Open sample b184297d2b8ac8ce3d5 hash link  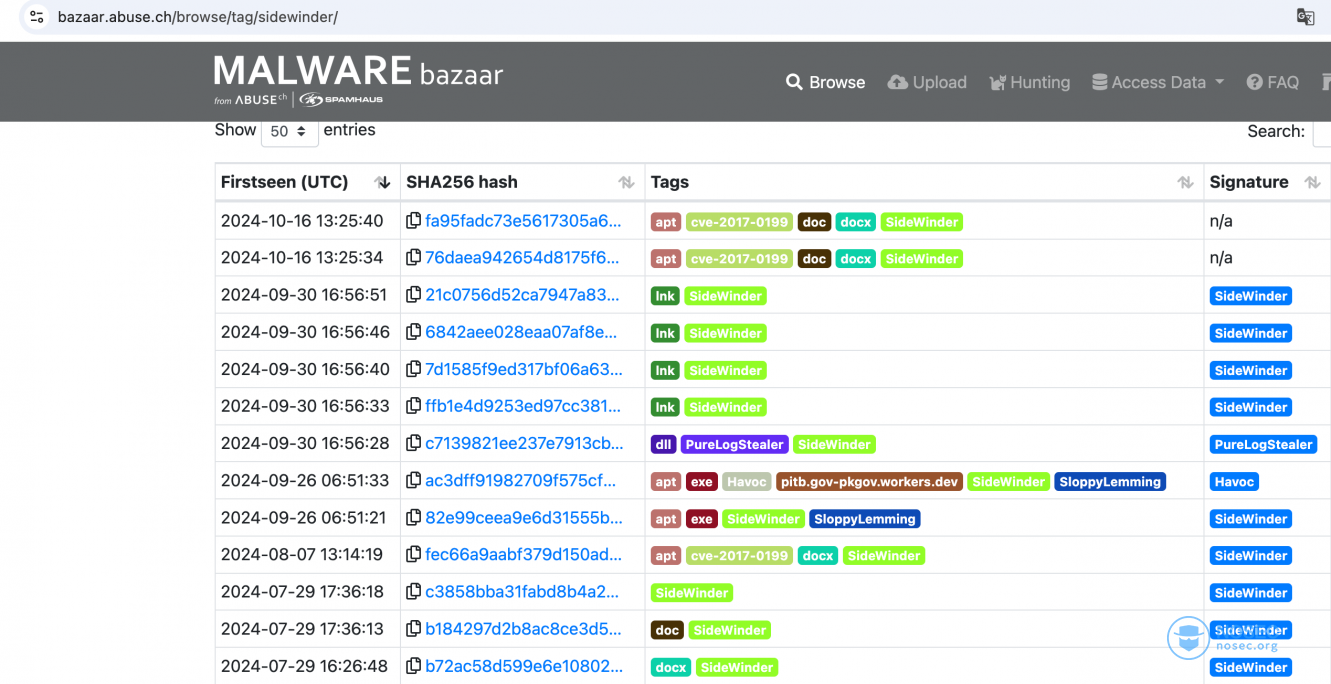point(523,629)
